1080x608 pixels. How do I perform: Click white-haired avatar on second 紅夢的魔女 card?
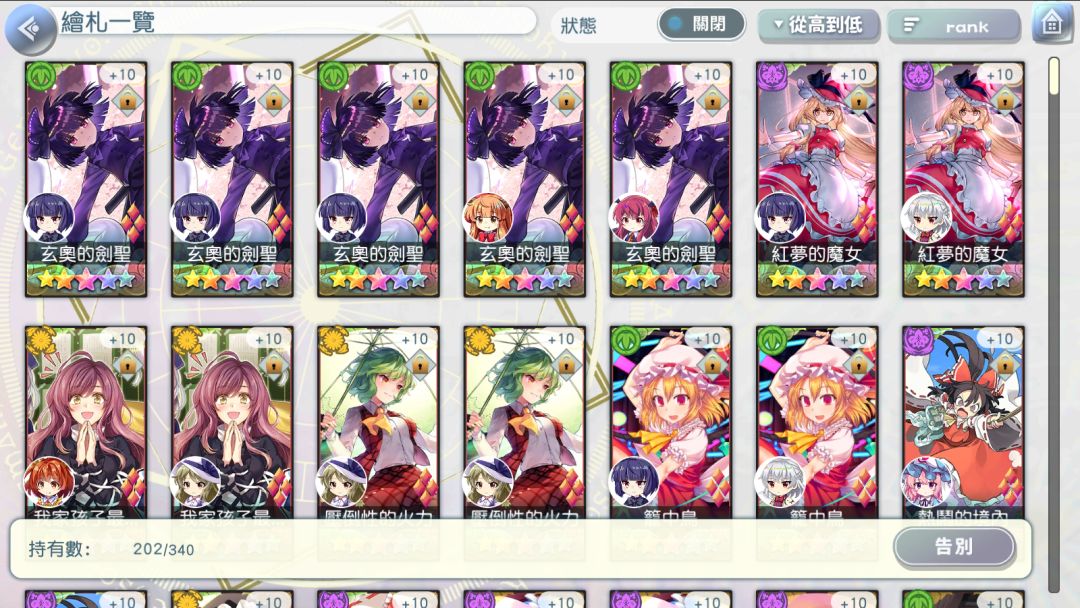926,218
